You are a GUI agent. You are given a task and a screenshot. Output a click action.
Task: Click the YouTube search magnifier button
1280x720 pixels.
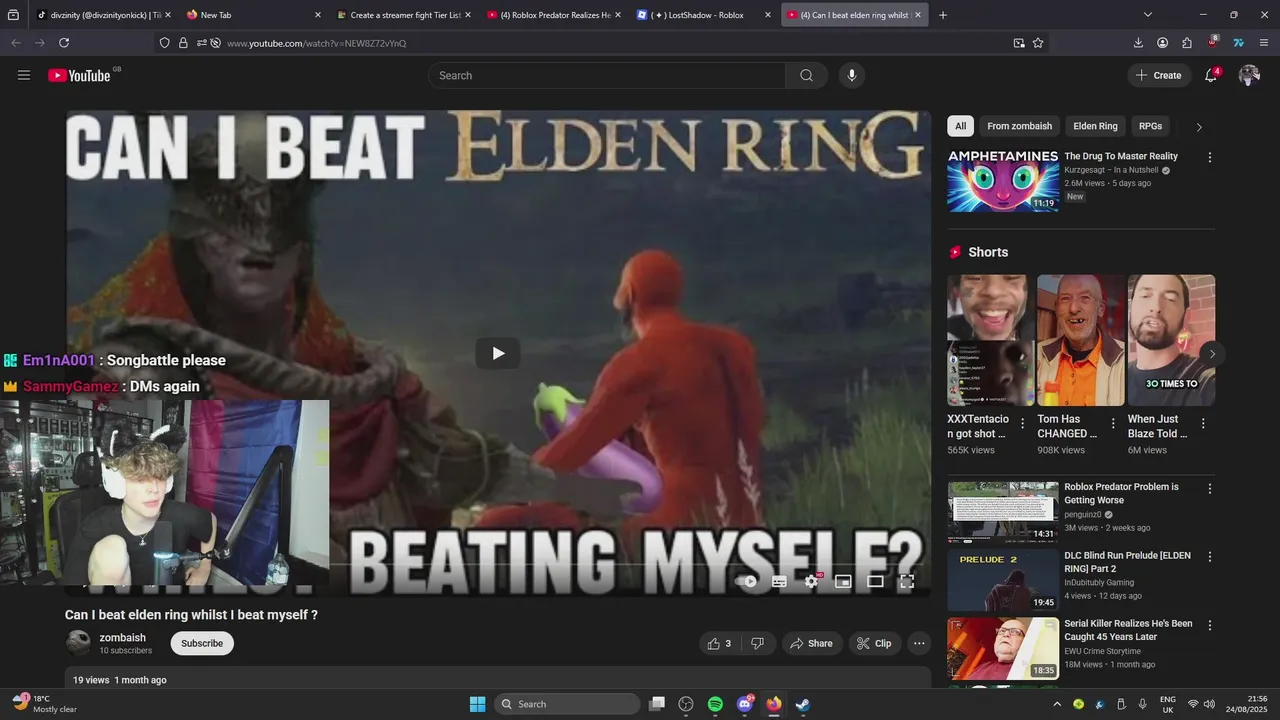tap(806, 75)
